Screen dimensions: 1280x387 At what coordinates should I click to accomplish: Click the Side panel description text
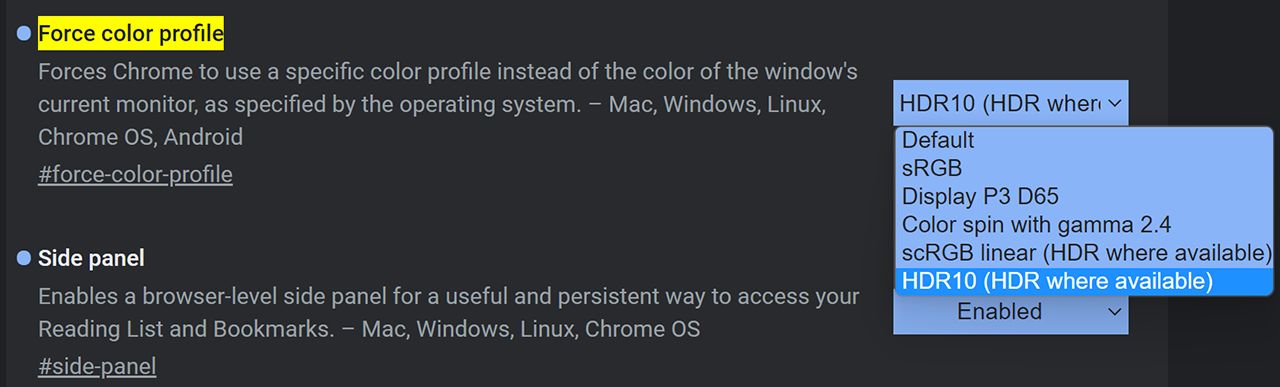(x=449, y=313)
